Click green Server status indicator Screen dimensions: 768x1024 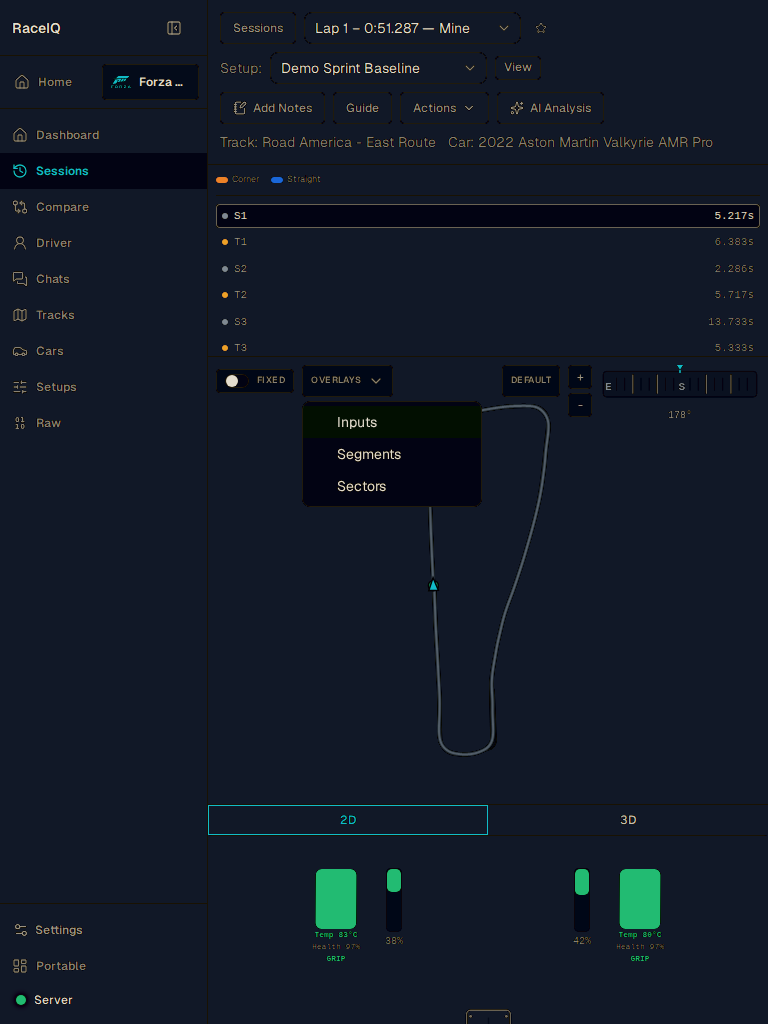click(x=21, y=1000)
